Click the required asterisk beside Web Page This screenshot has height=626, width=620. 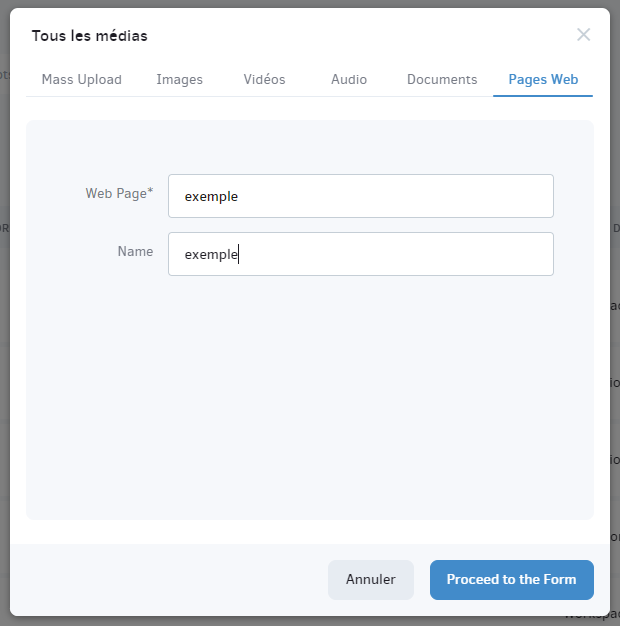click(150, 191)
